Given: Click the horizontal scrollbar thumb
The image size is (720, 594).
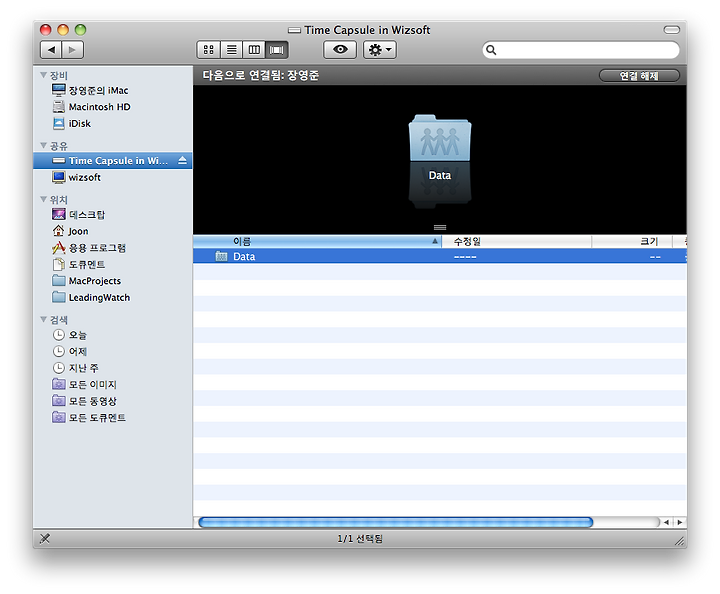Looking at the screenshot, I should [396, 522].
